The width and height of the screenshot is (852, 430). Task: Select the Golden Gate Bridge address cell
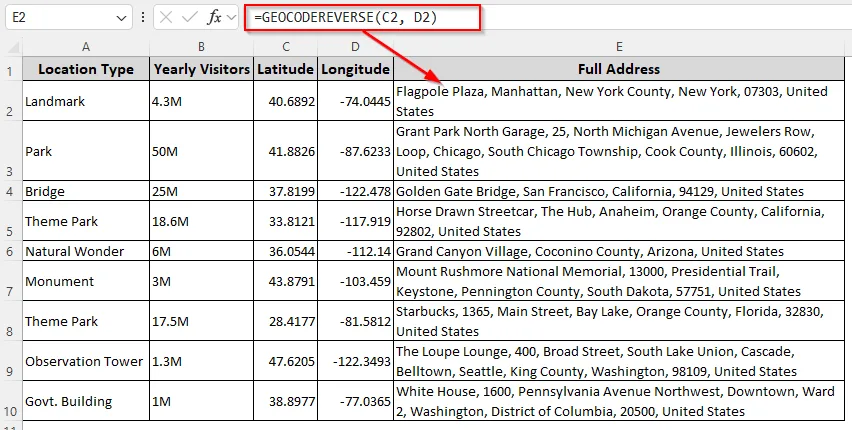[619, 191]
